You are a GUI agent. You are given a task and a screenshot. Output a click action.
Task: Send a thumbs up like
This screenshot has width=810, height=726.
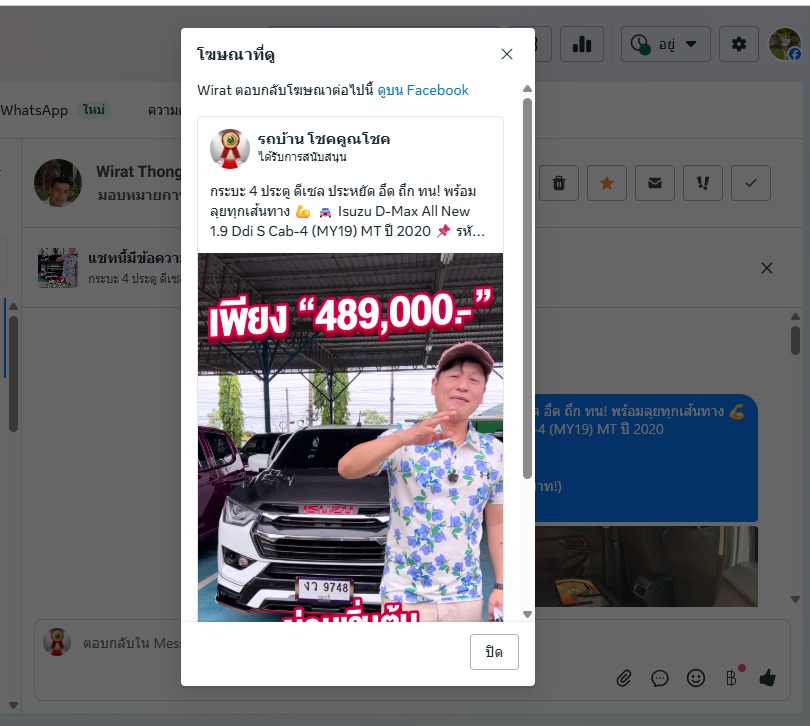tap(768, 677)
